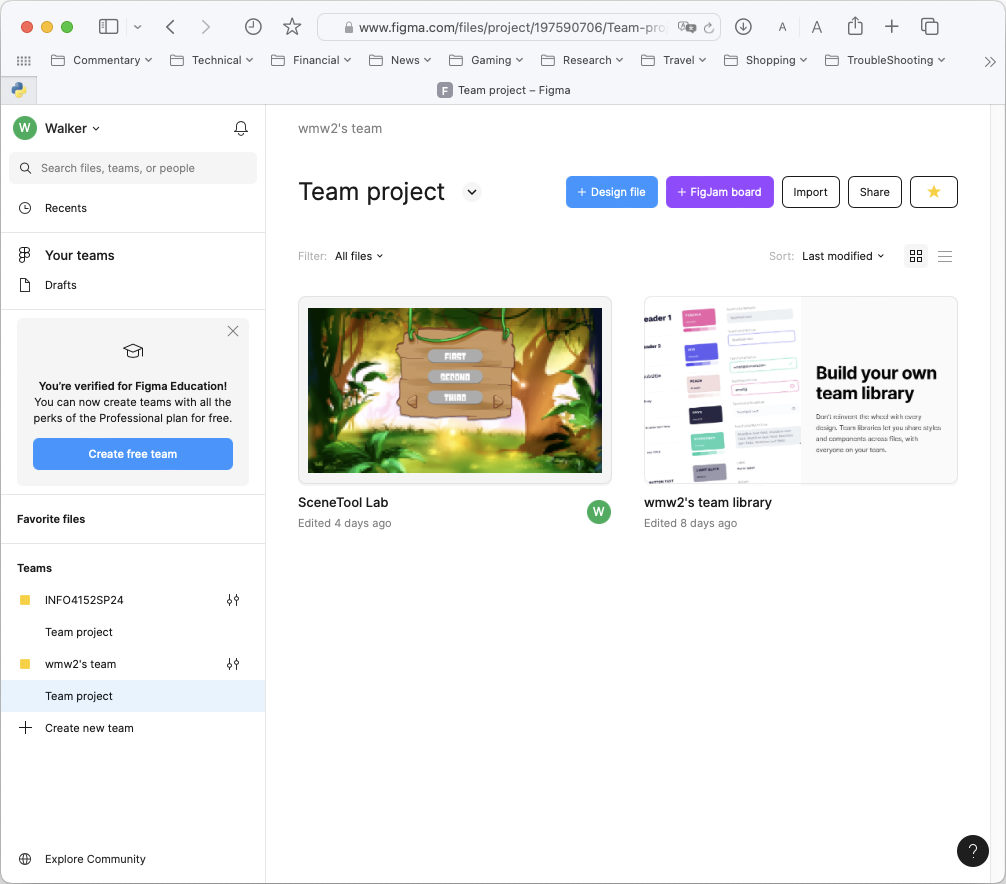Screen dimensions: 1006x884
Task: Switch to grid view layout
Action: click(x=916, y=256)
